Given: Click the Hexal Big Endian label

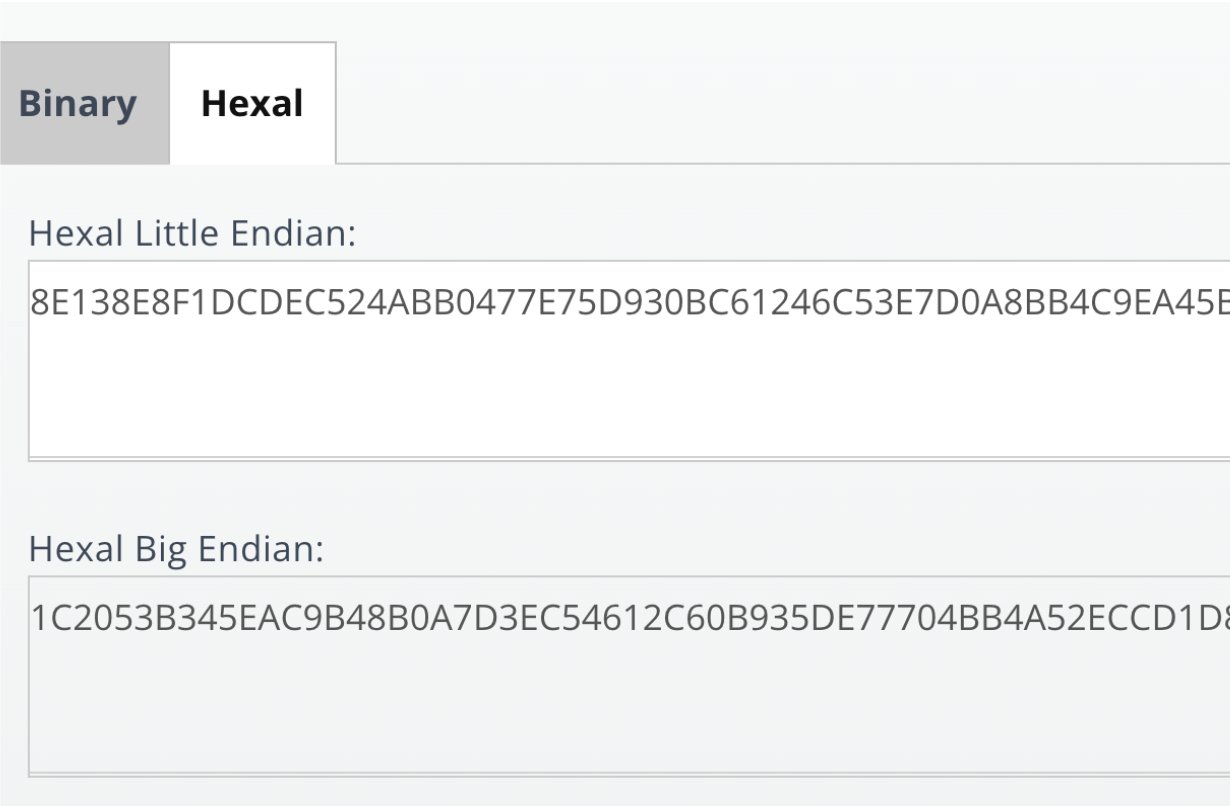Looking at the screenshot, I should tap(176, 548).
